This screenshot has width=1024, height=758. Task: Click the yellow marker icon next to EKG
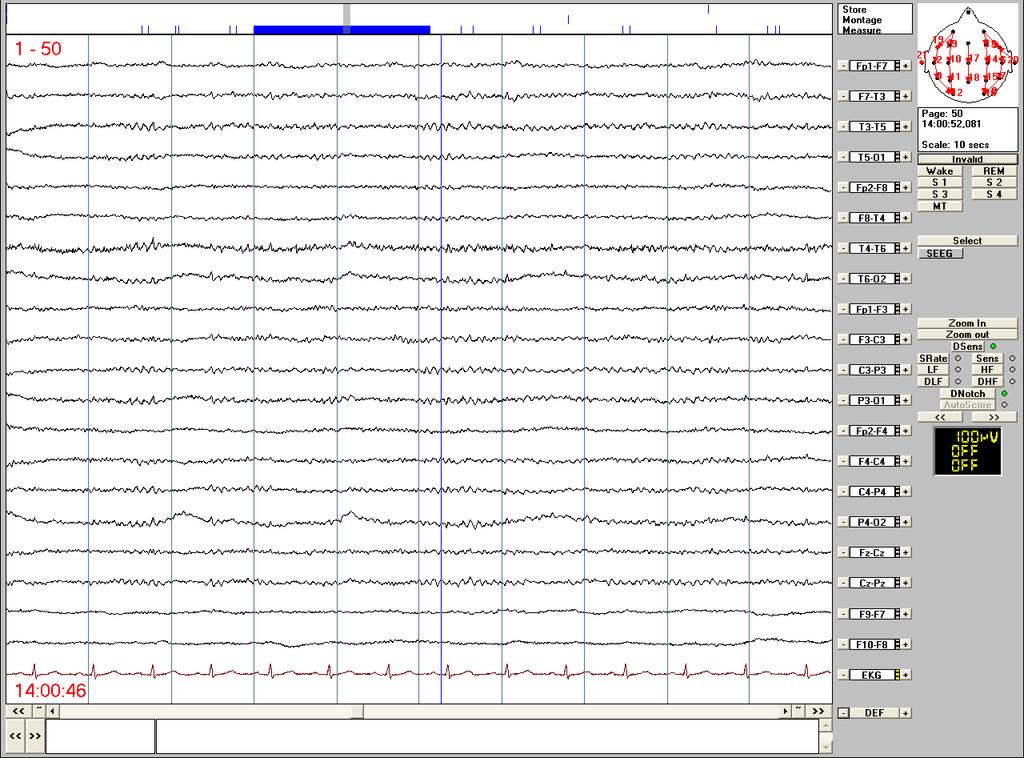pyautogui.click(x=897, y=675)
